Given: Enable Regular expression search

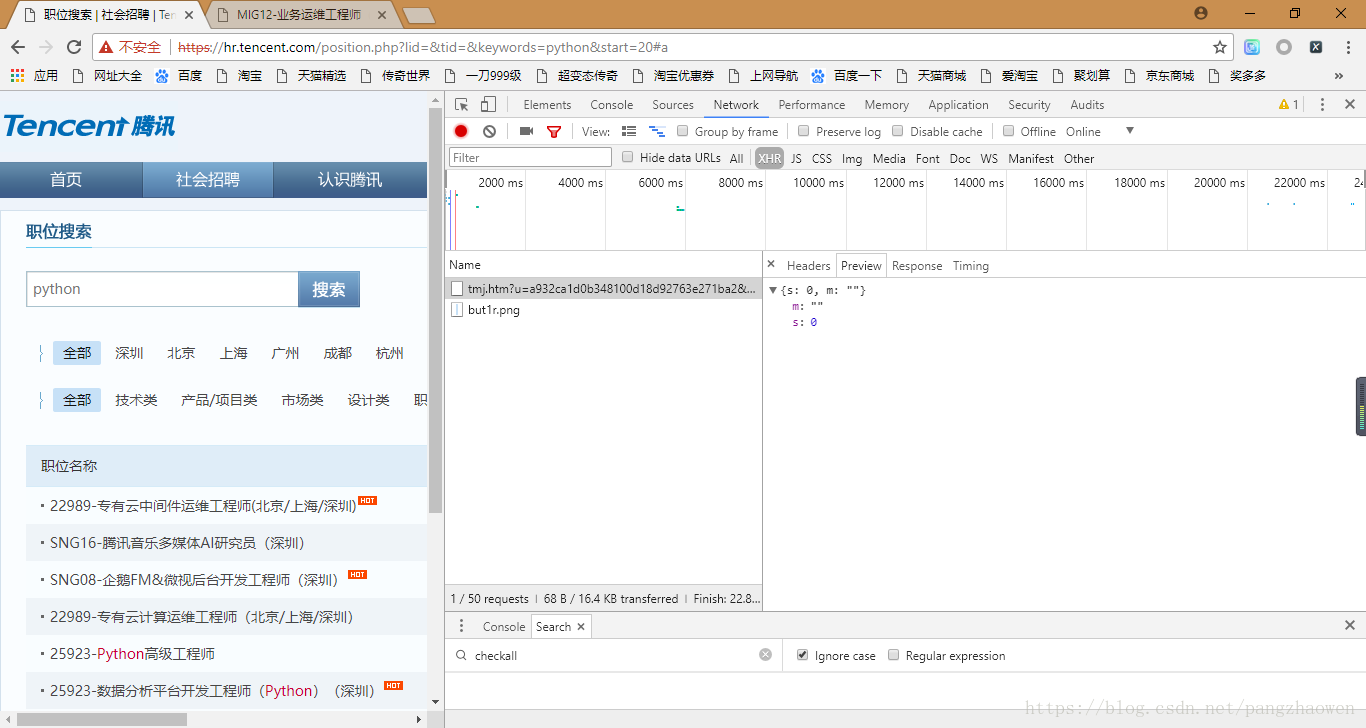Looking at the screenshot, I should [894, 655].
